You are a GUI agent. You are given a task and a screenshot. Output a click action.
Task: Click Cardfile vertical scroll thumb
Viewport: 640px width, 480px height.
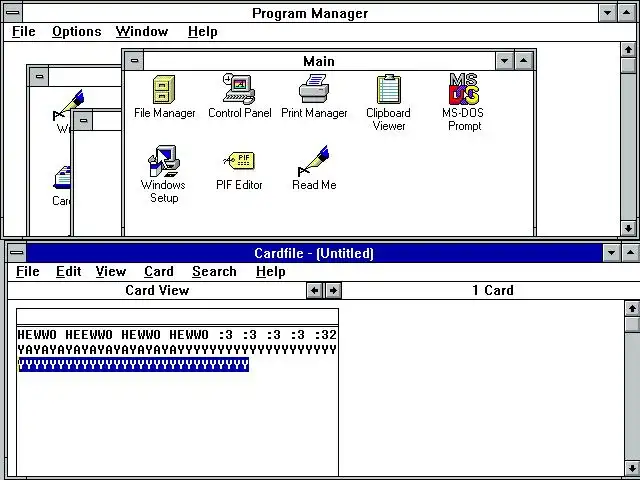[x=632, y=324]
